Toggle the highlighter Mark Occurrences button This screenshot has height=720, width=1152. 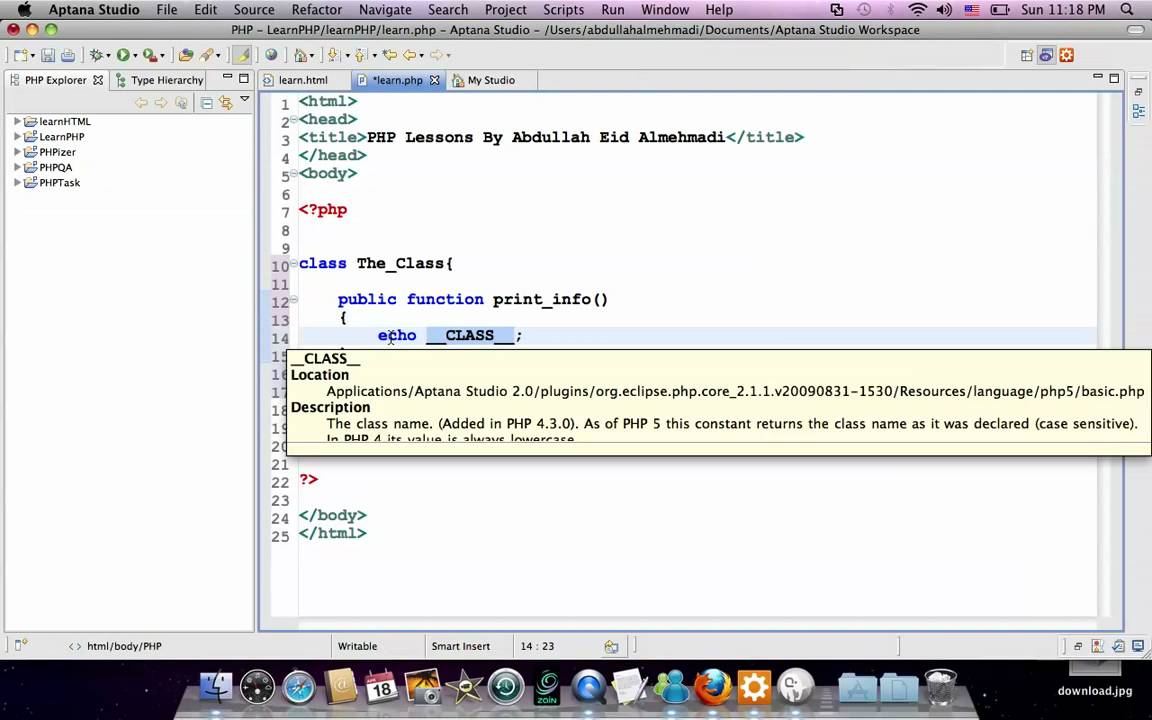point(242,55)
